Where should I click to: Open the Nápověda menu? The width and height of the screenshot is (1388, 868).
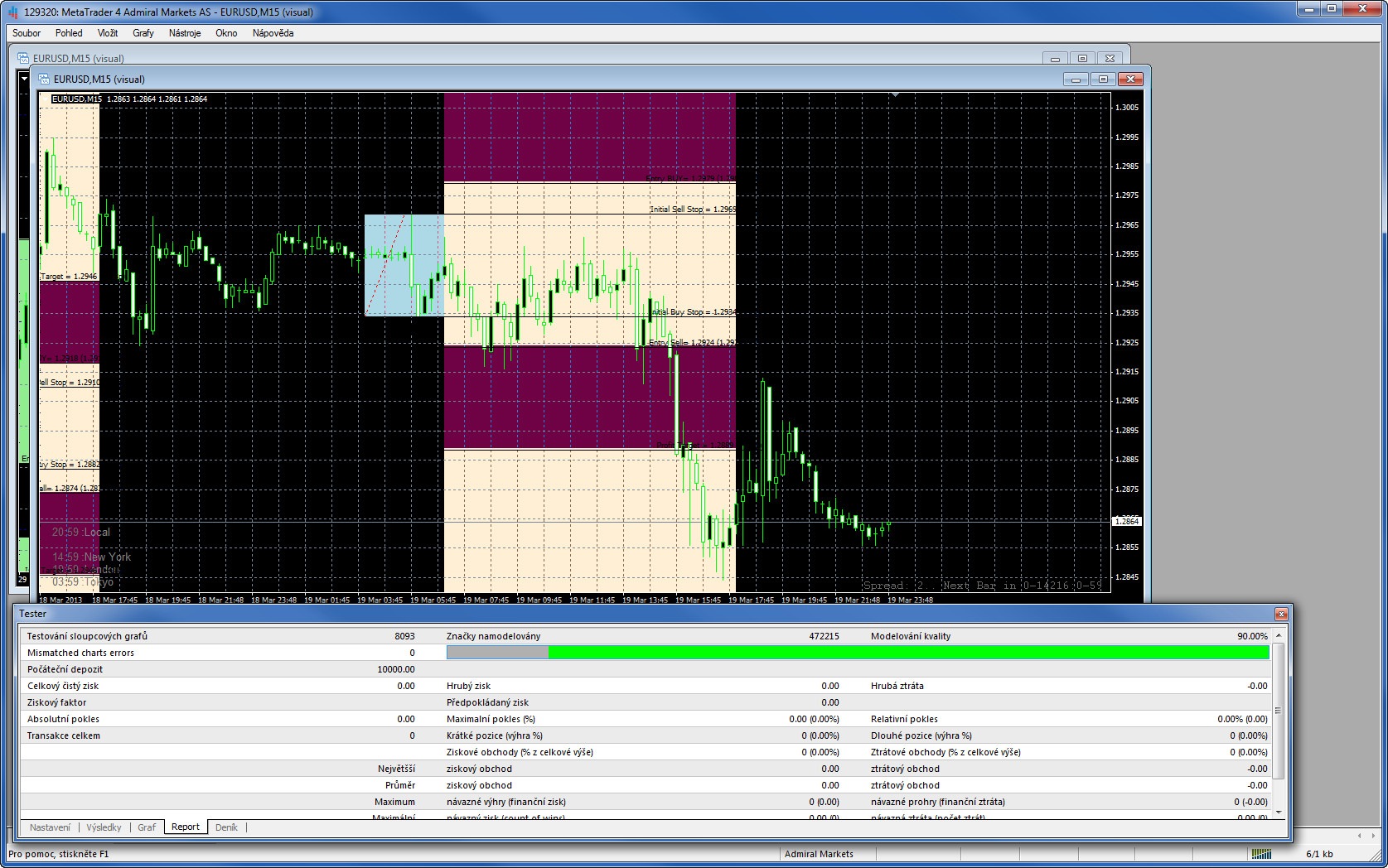pos(273,33)
